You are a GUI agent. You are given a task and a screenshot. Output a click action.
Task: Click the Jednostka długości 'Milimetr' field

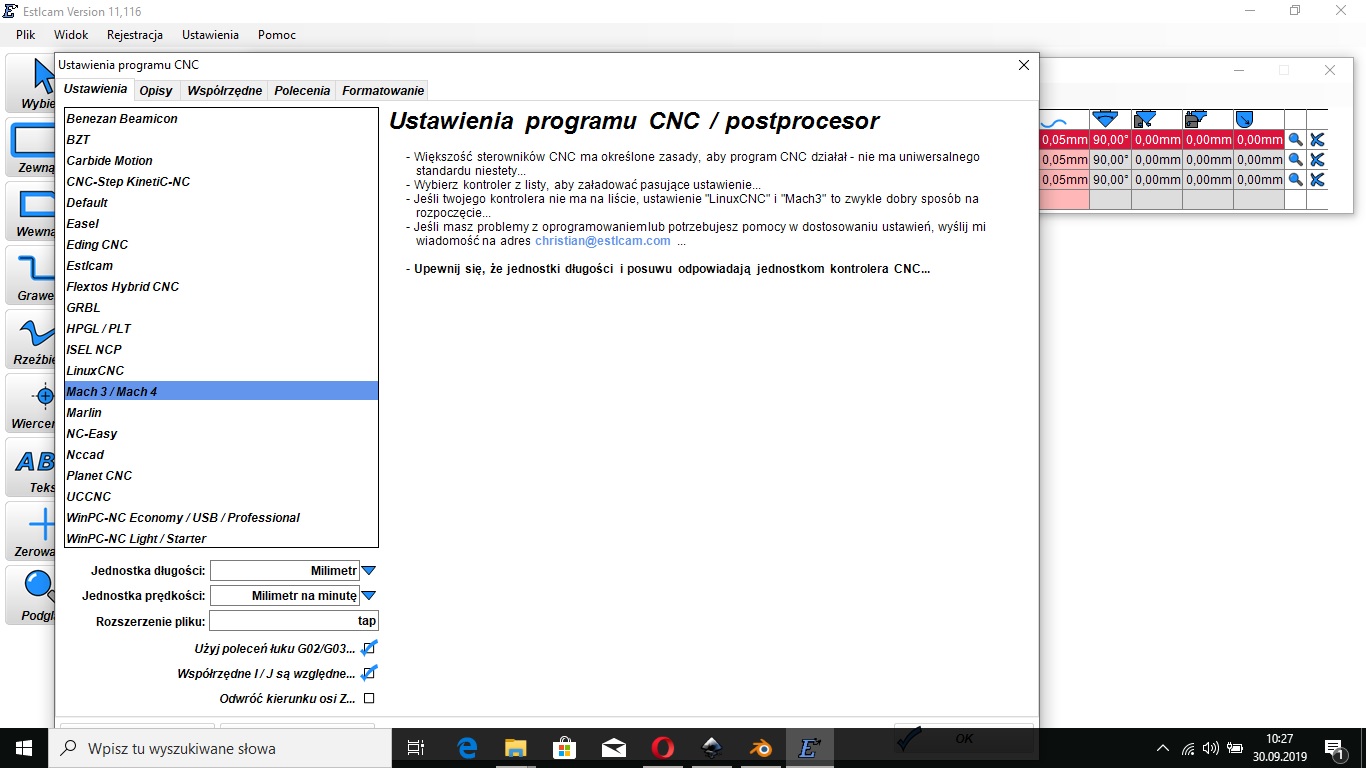[x=285, y=571]
